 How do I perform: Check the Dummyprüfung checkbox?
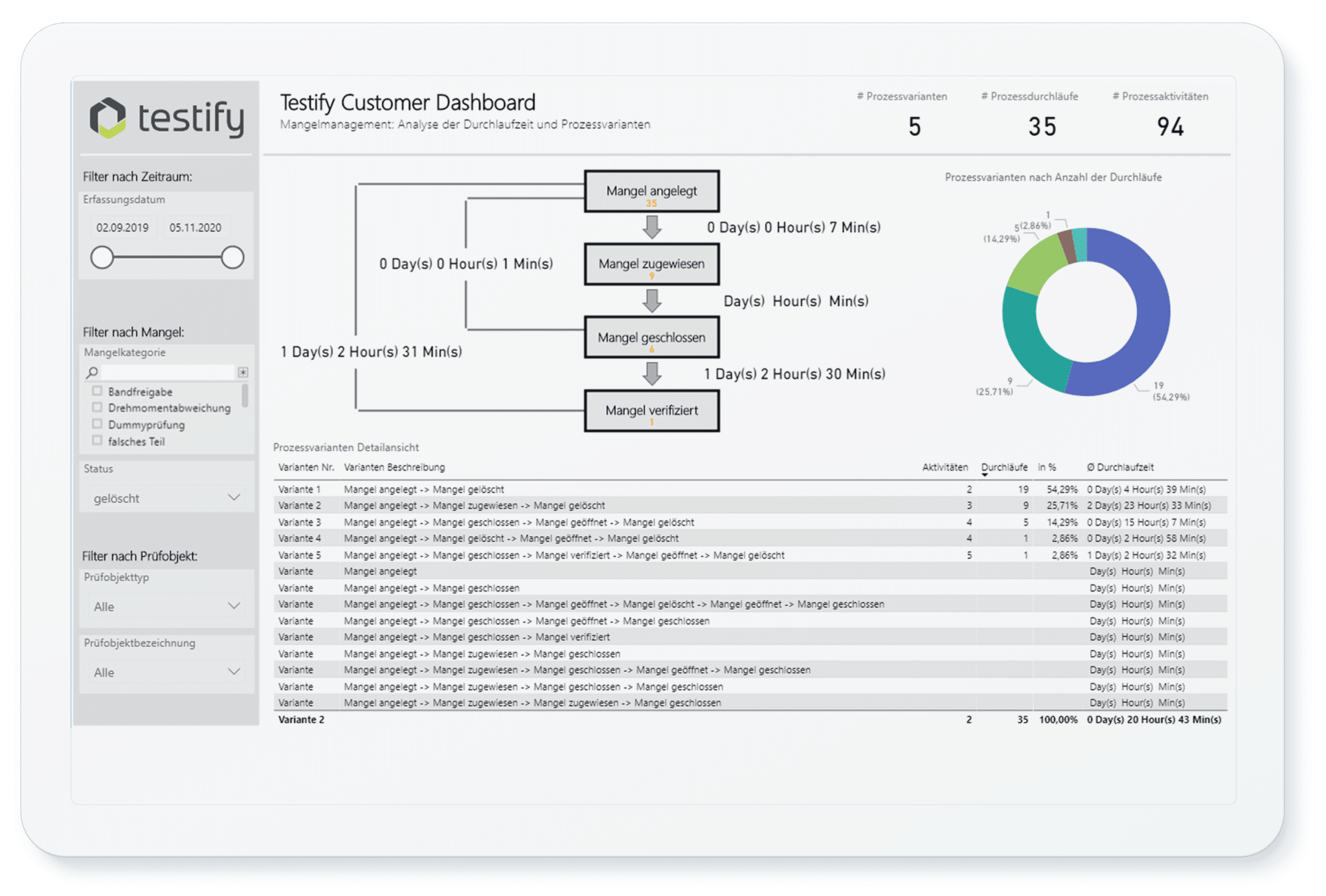pyautogui.click(x=97, y=424)
